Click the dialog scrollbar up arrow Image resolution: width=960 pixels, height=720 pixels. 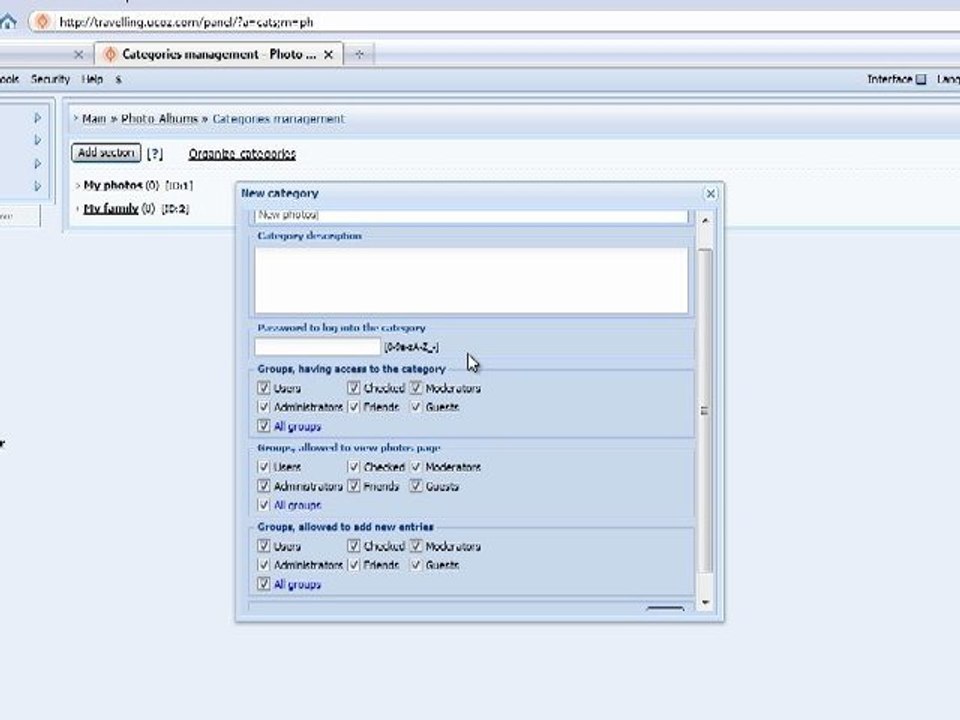point(705,220)
